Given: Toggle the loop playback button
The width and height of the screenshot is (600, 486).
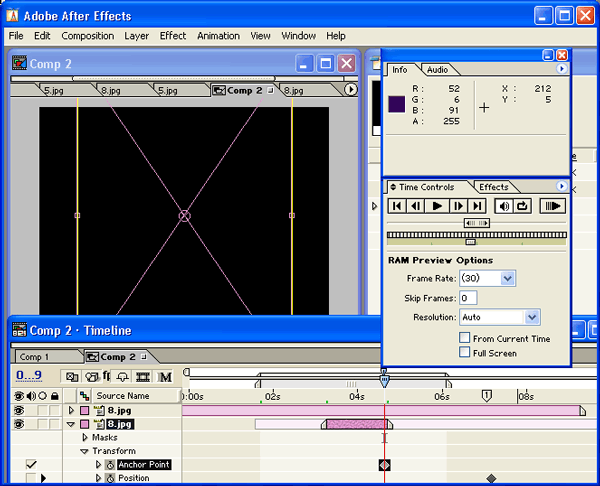Looking at the screenshot, I should coord(523,206).
